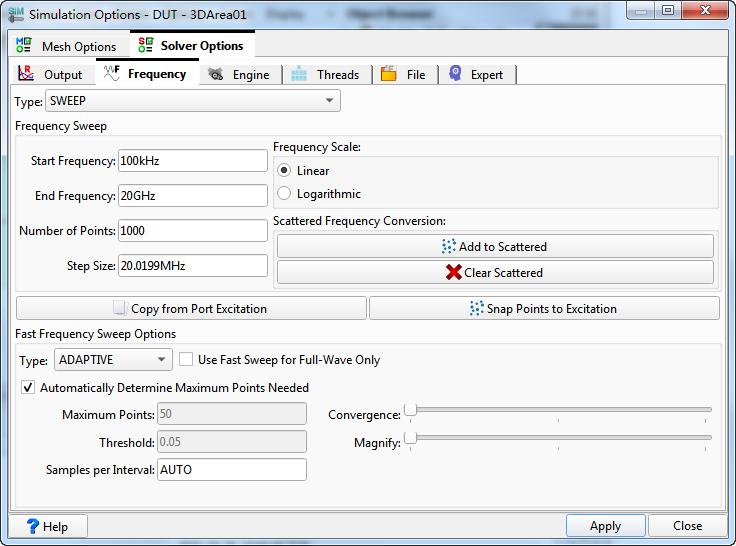
Task: Click the Threads tab icon
Action: point(300,74)
